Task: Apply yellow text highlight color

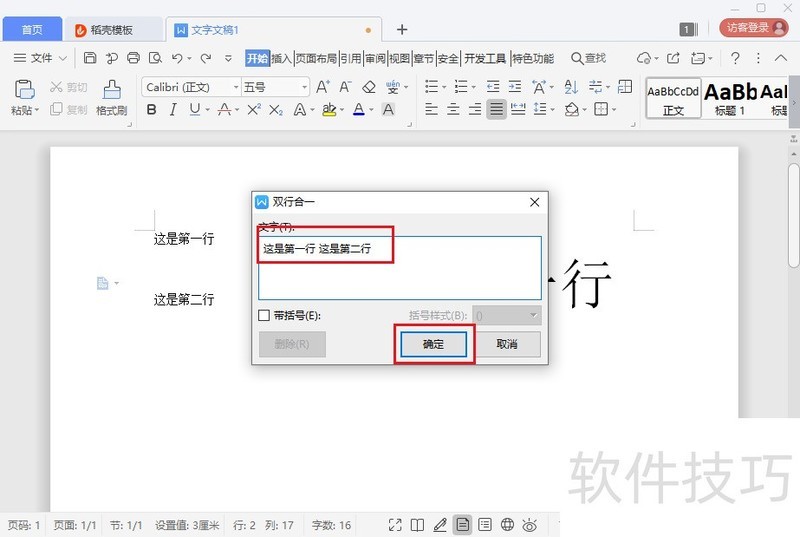Action: pyautogui.click(x=329, y=109)
